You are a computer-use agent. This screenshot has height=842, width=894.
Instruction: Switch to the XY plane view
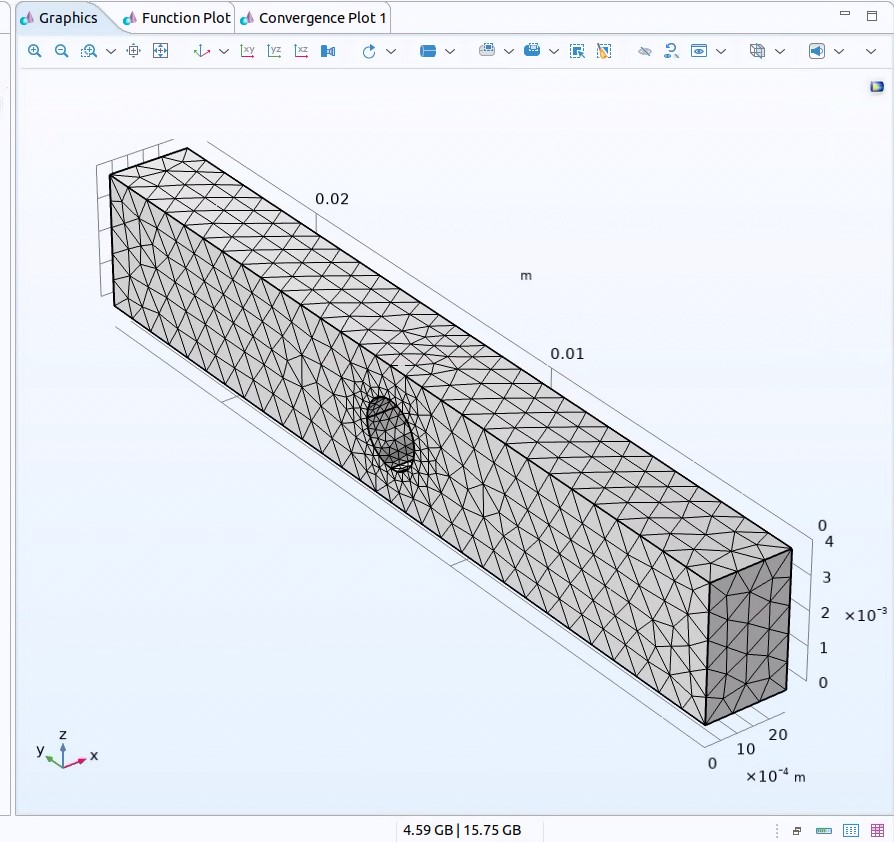[248, 51]
